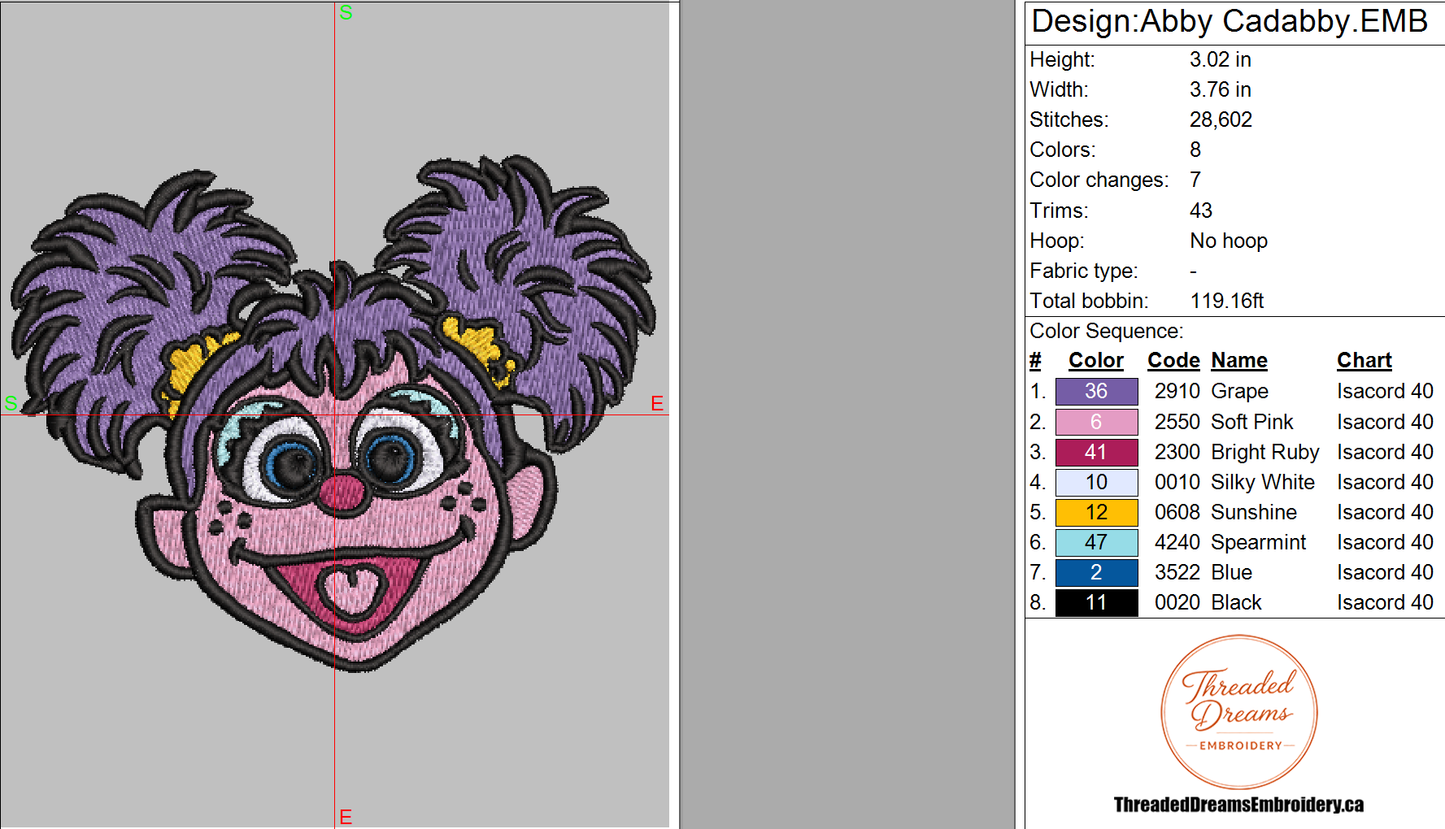Click thread code 0608
Screen dimensions: 1445x829
1176,512
